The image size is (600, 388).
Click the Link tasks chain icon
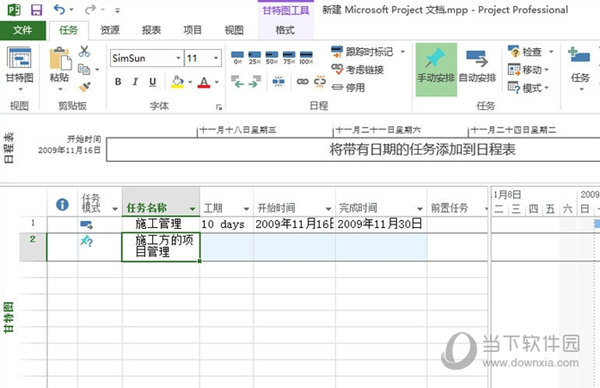tap(302, 81)
